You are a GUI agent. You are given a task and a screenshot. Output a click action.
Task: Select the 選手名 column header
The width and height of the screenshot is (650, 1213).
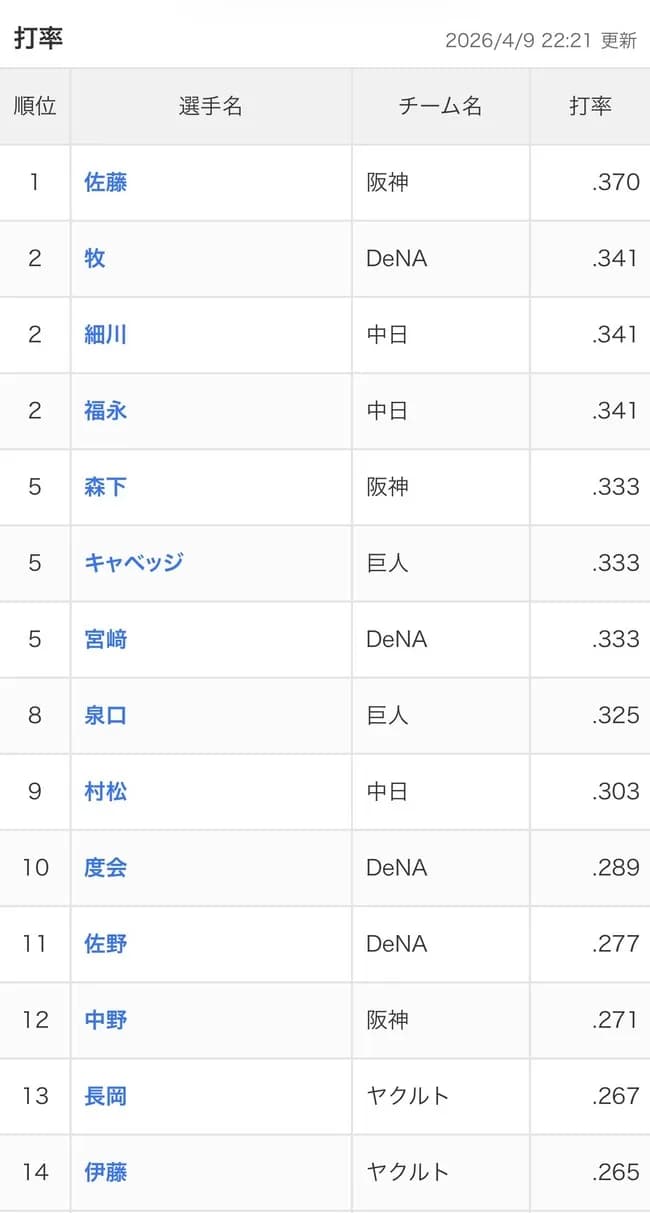pyautogui.click(x=210, y=106)
